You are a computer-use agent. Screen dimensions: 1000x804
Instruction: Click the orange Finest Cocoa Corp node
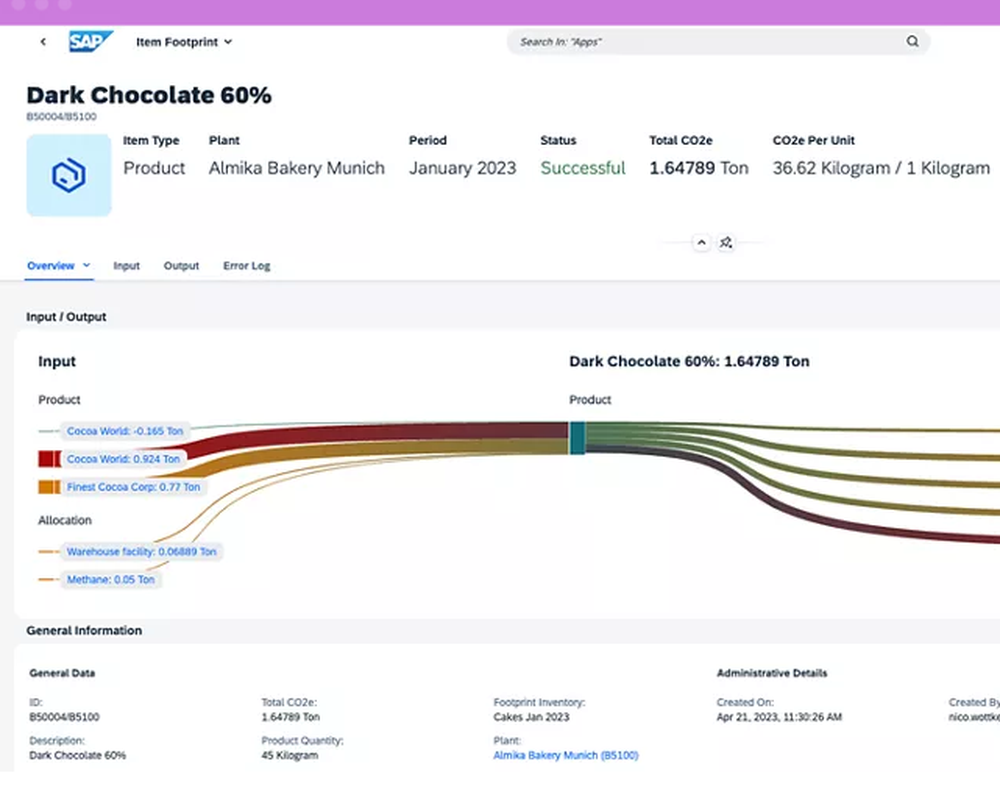(49, 487)
